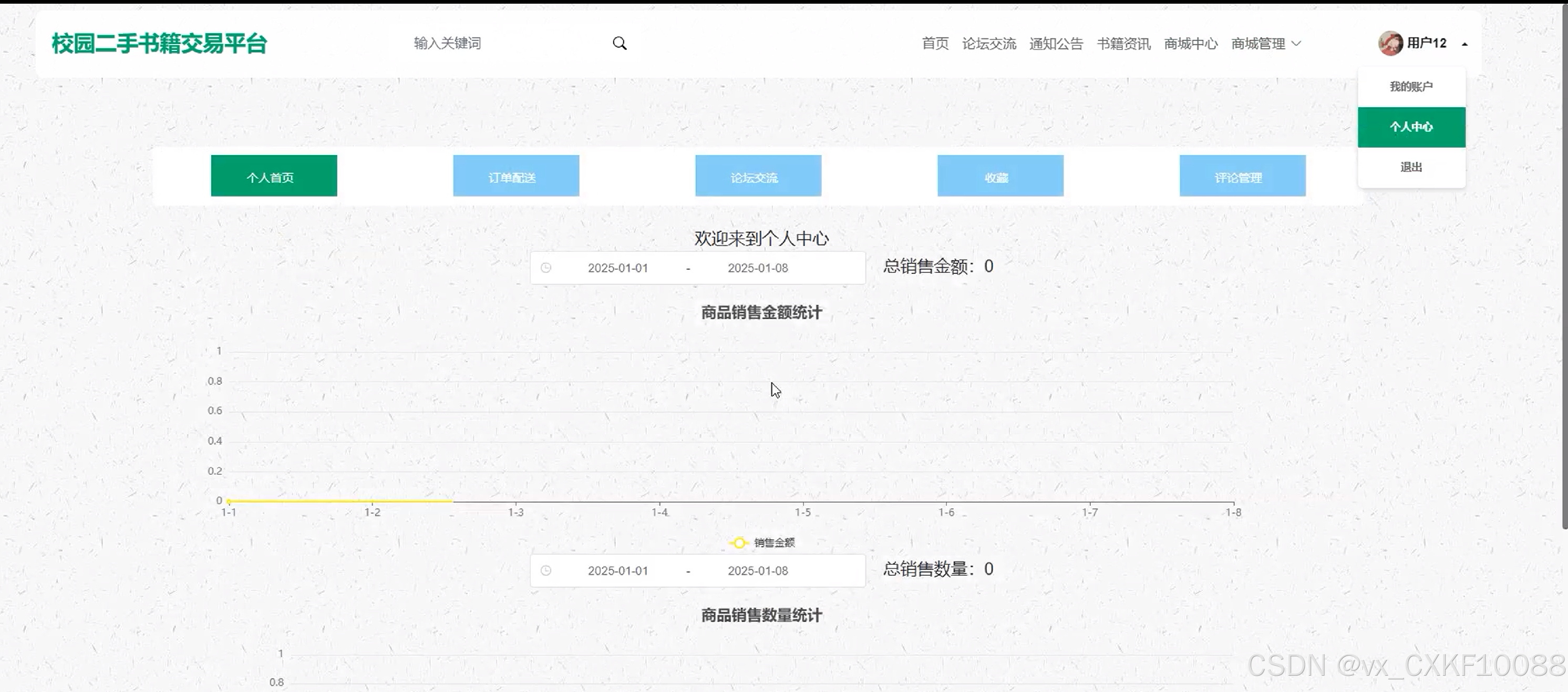Viewport: 1568px width, 692px height.
Task: Click the search magnifier icon
Action: (619, 43)
